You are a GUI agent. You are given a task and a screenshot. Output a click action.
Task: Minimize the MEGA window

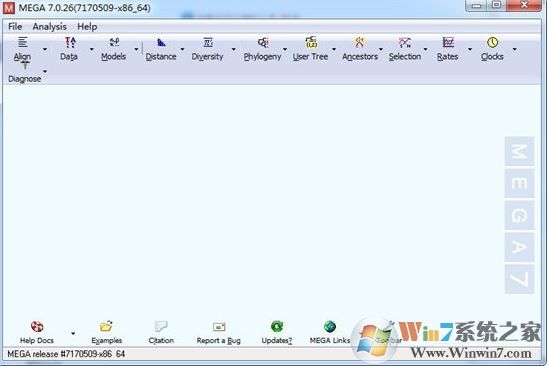(x=476, y=6)
